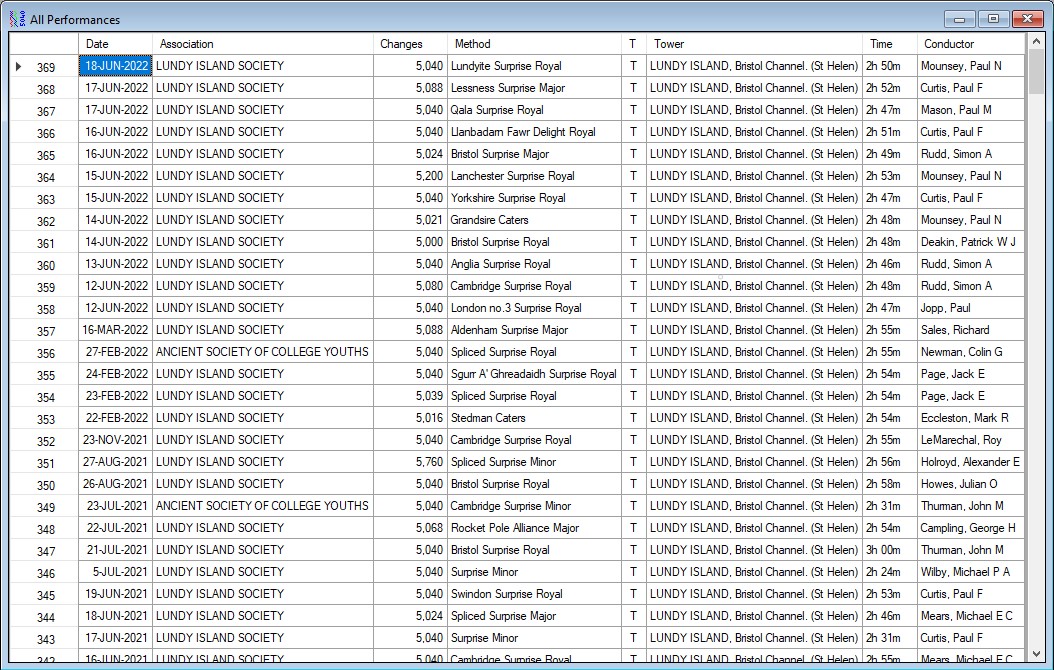
Task: Click the current row arrow indicator for row 369
Action: [18, 67]
